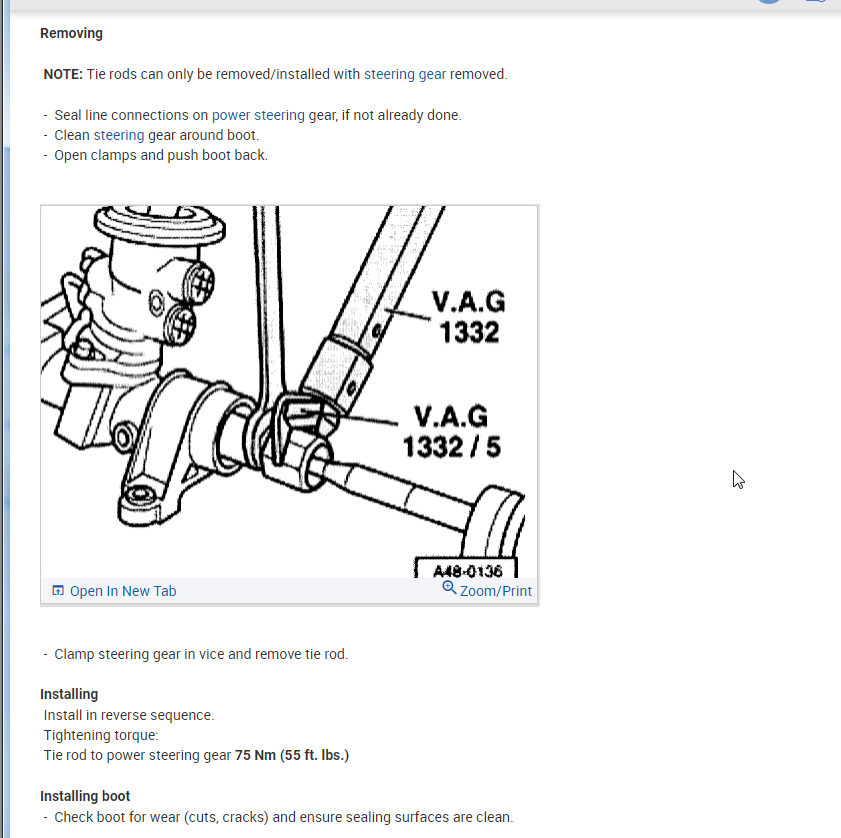The image size is (841, 838).
Task: Click the "75 Nm (55 ft. lbs.)" torque value
Action: [291, 755]
